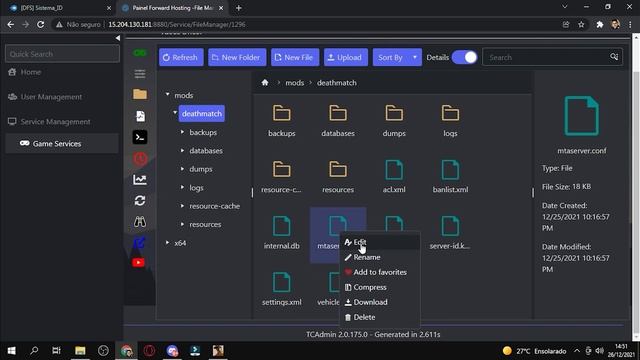Viewport: 640px width, 360px height.
Task: Collapse the left navigation panel arrow
Action: pos(118,38)
